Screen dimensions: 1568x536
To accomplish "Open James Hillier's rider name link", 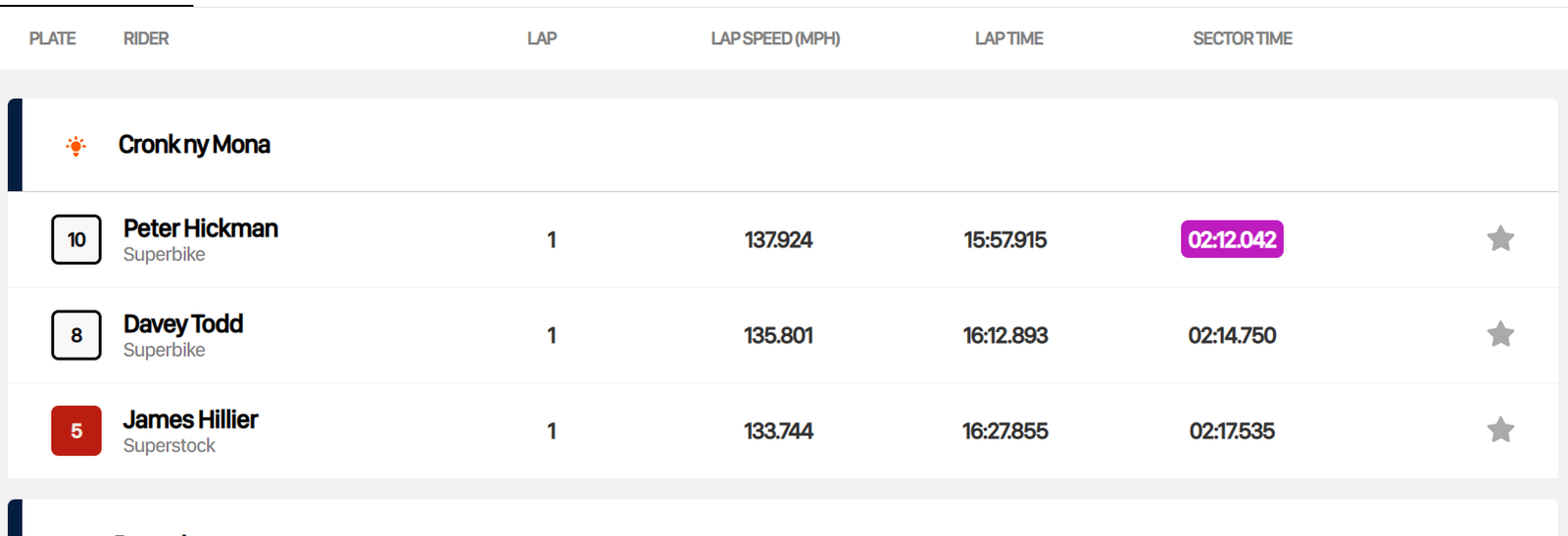I will coord(190,419).
